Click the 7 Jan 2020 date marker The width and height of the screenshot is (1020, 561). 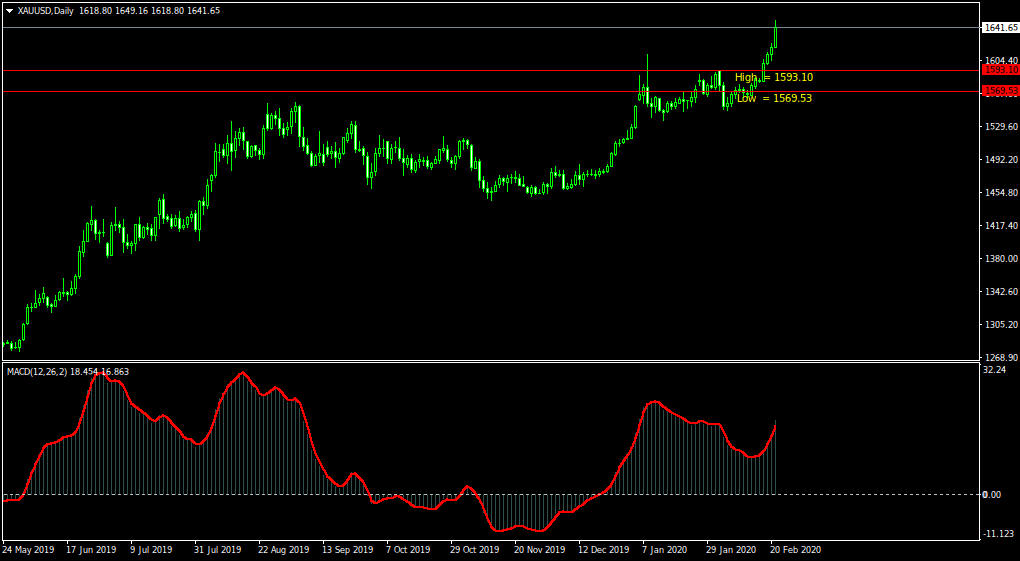(665, 549)
